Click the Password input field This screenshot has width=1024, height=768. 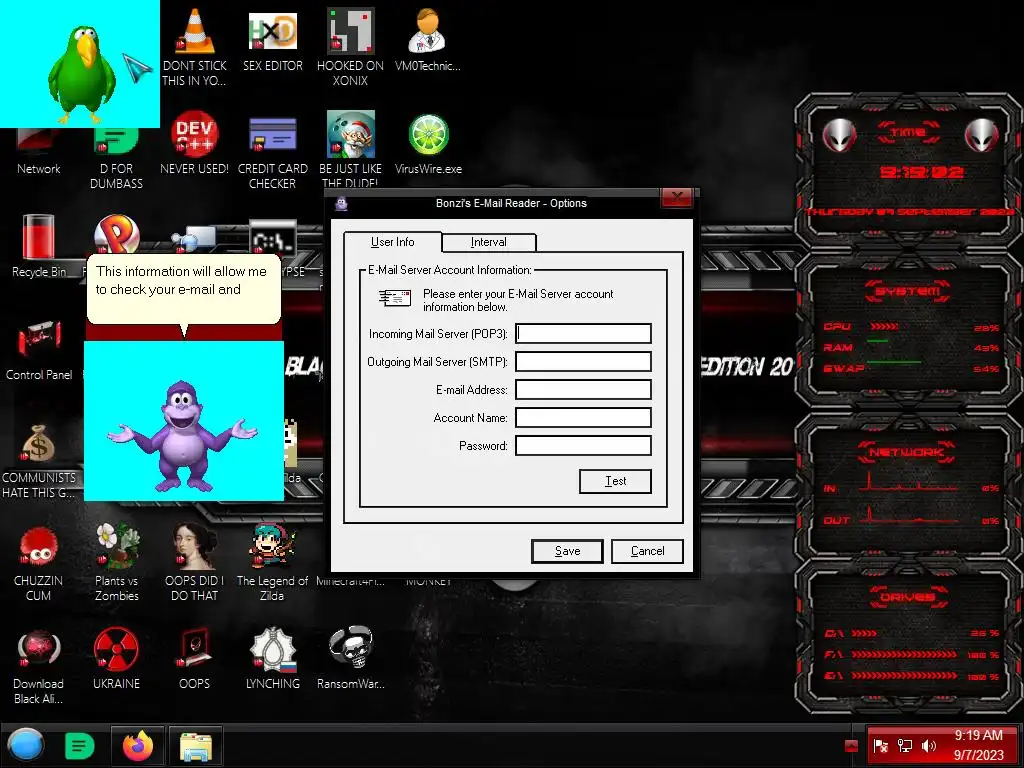tap(583, 446)
